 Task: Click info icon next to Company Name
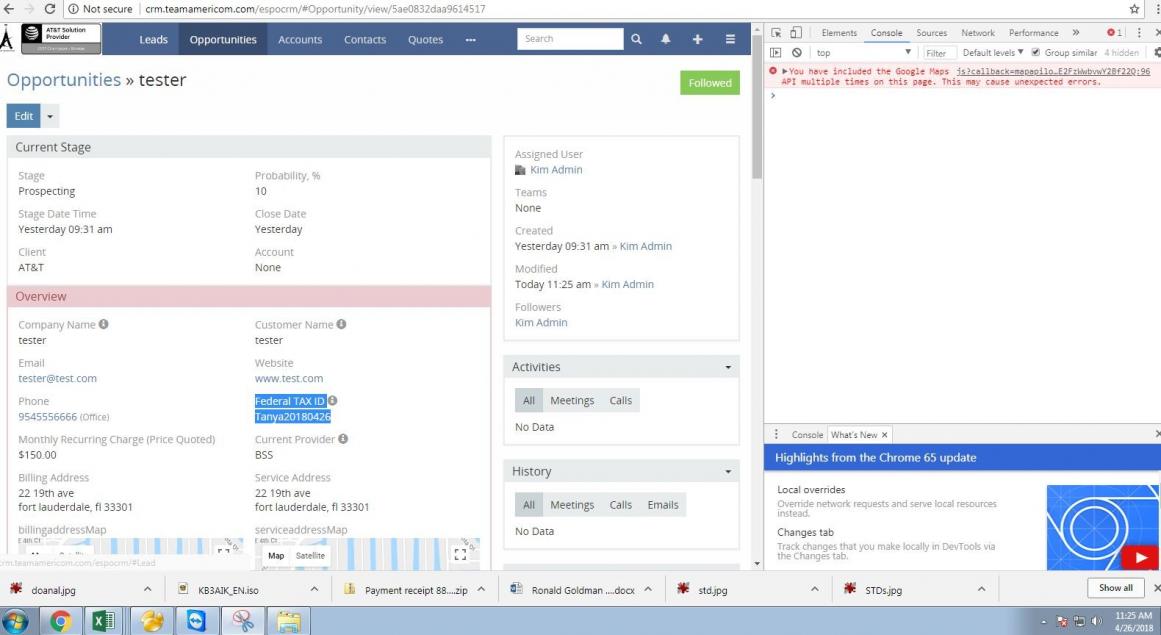coord(104,324)
